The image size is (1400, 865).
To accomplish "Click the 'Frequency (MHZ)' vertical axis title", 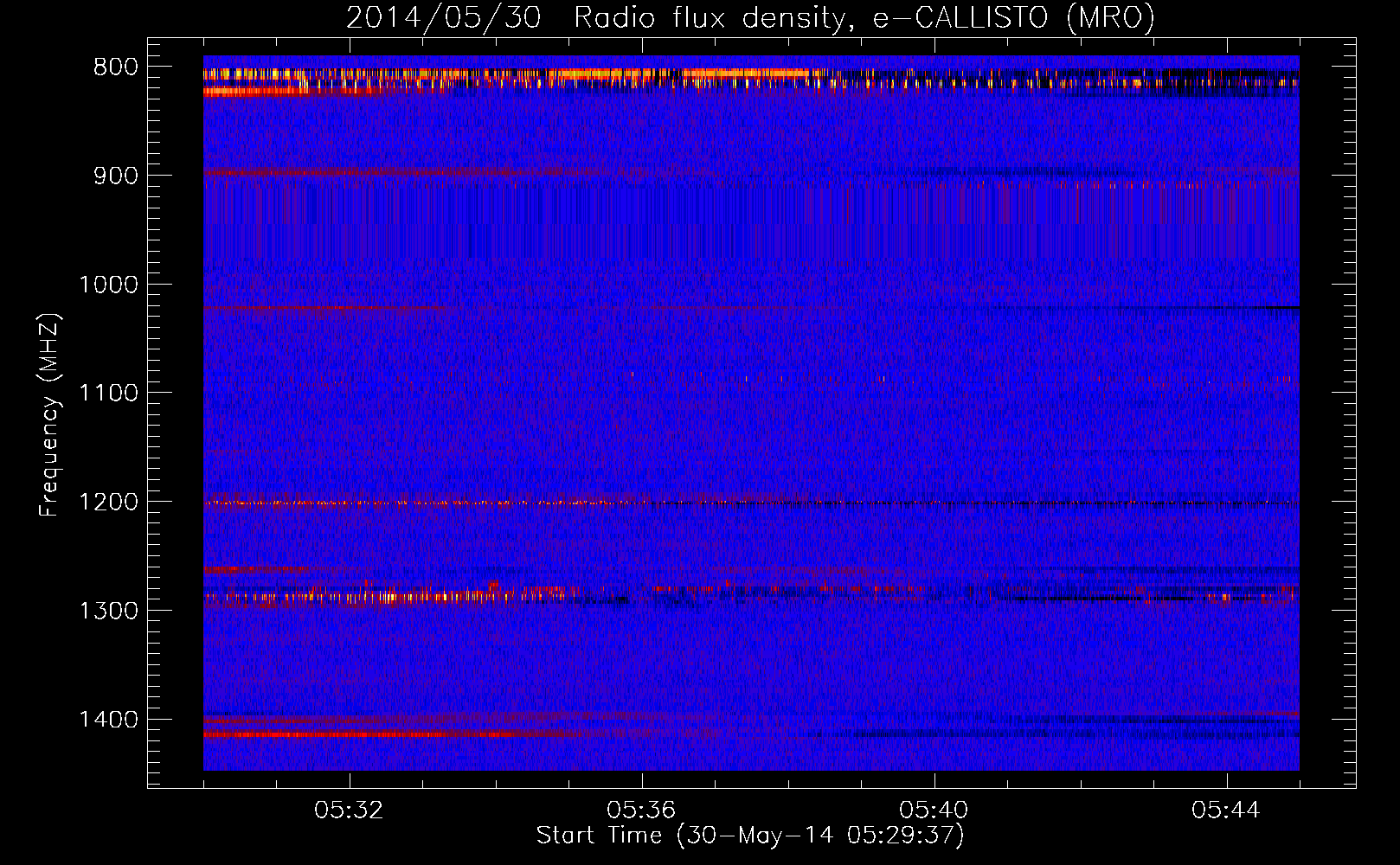I will tap(49, 415).
